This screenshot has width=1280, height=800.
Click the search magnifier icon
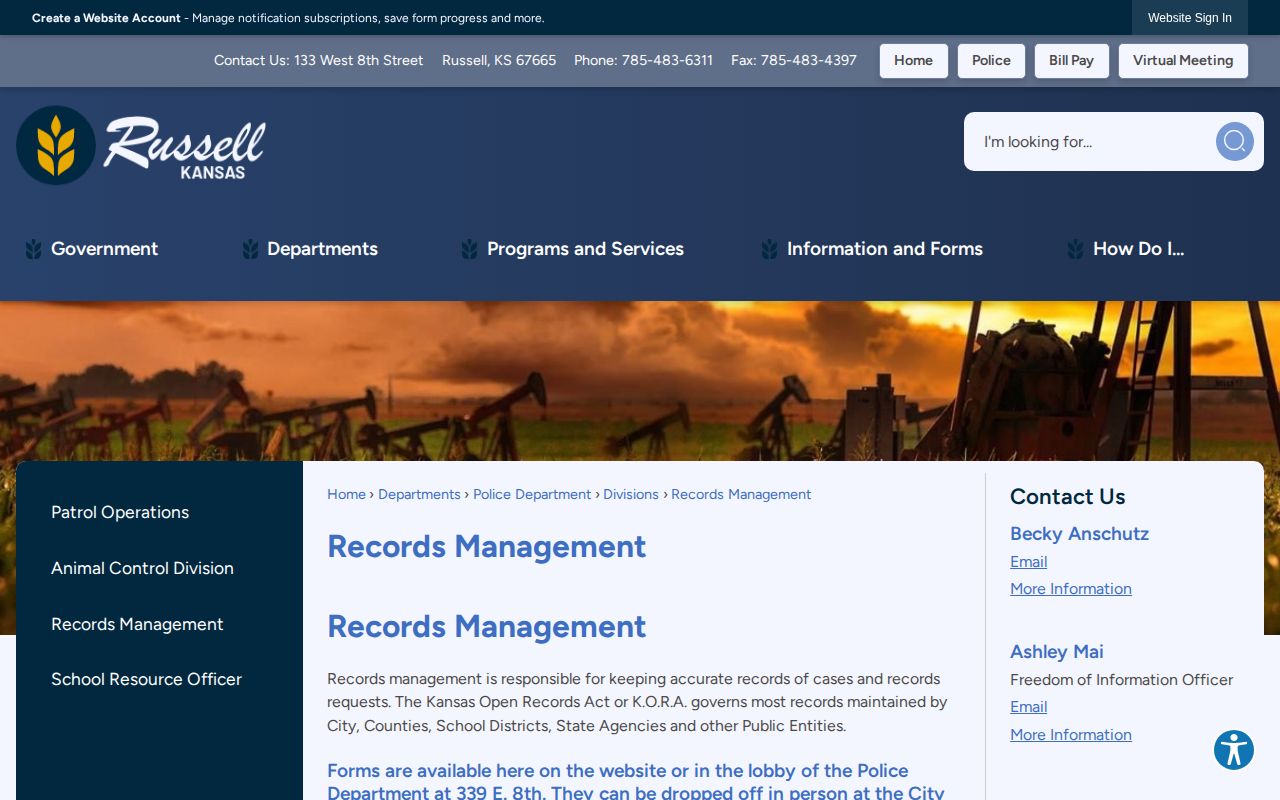pyautogui.click(x=1234, y=141)
